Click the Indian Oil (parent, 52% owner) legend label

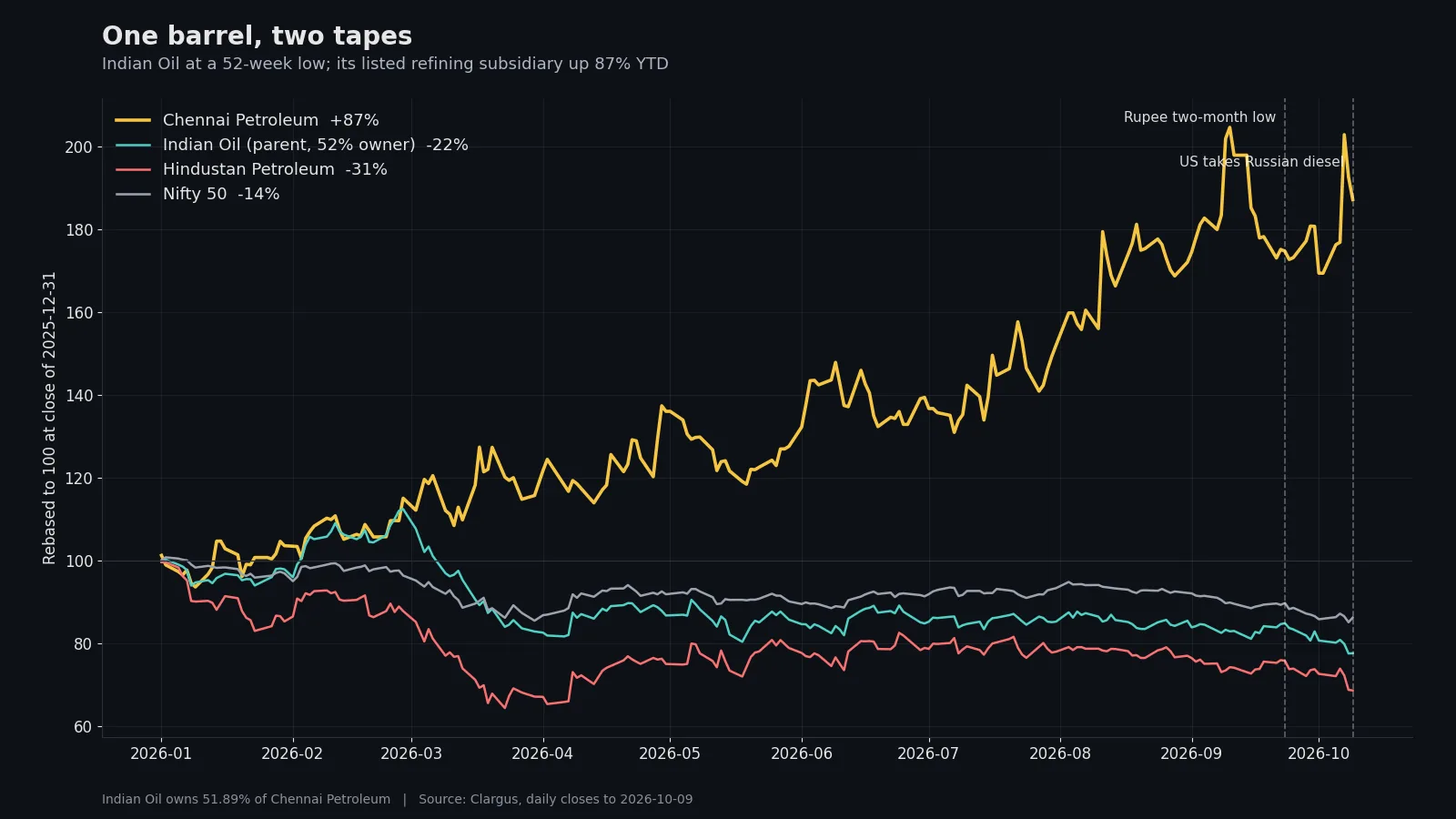click(x=315, y=145)
